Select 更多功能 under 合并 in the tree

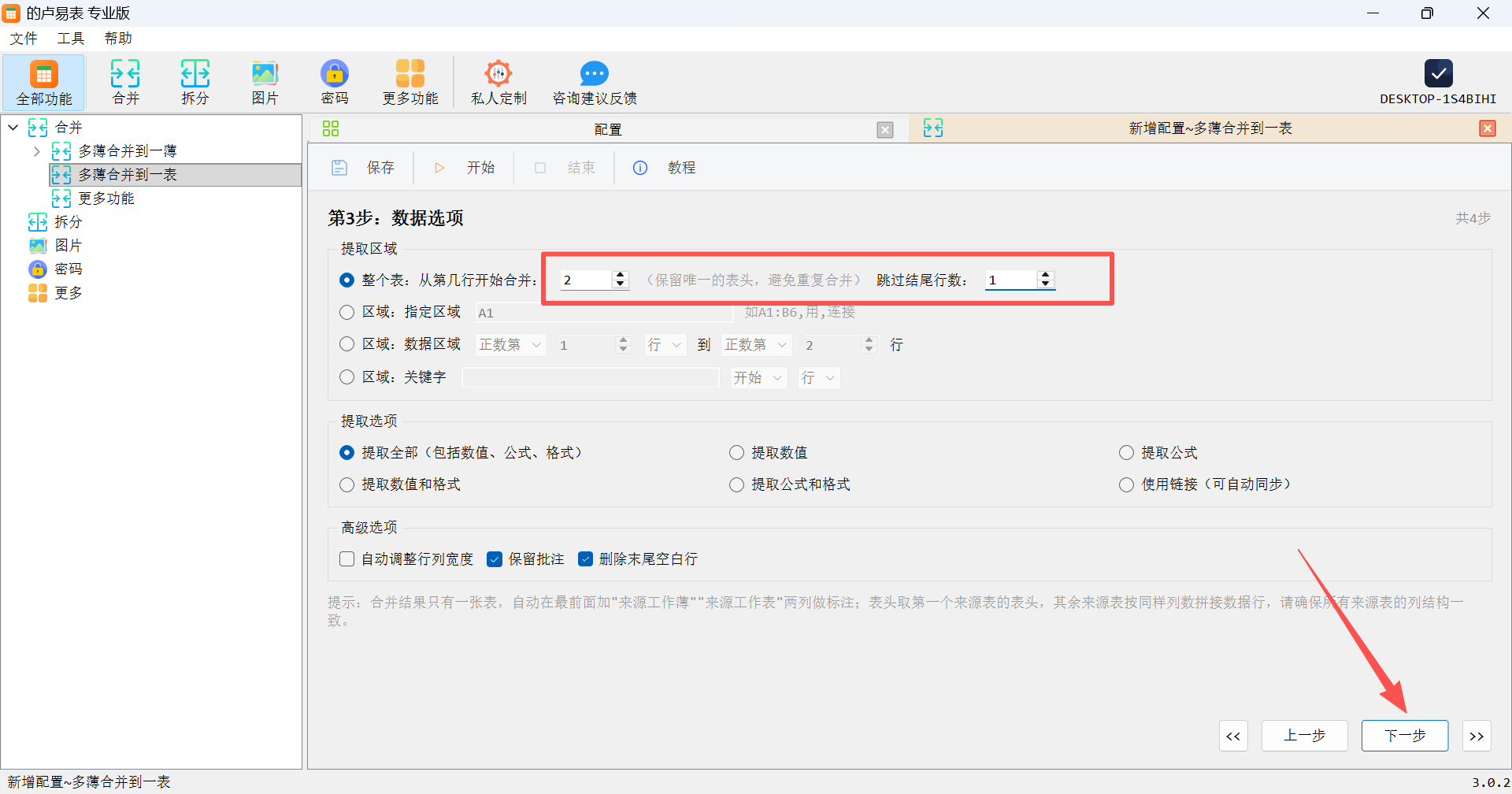[106, 198]
